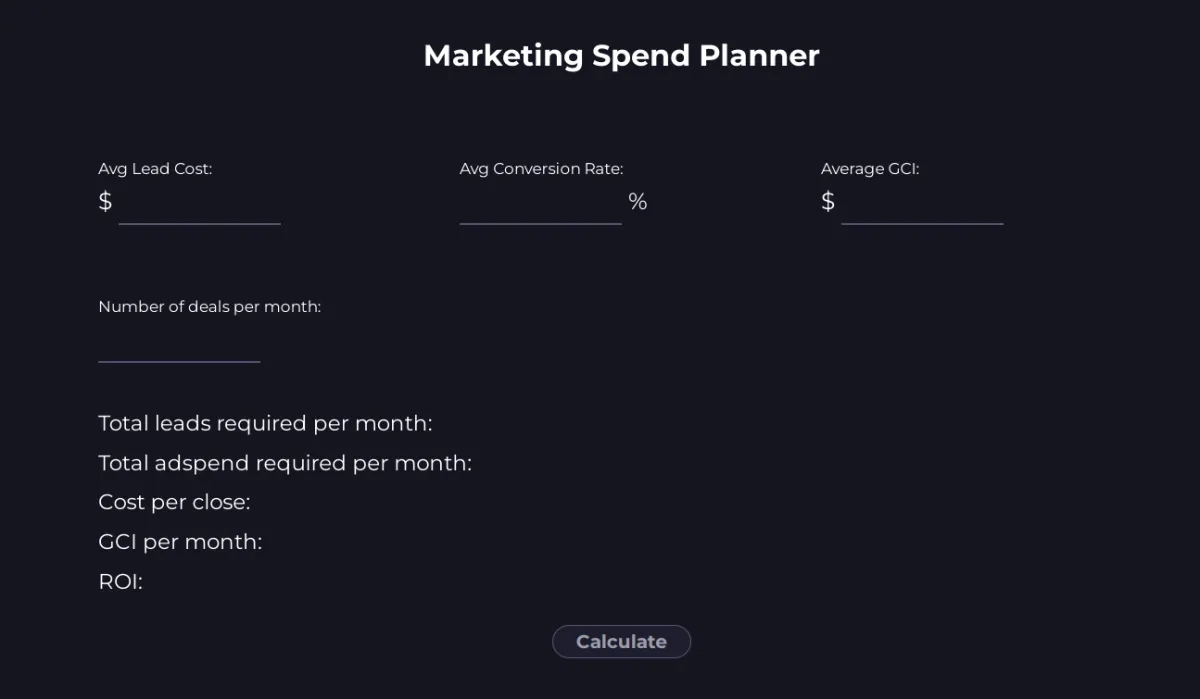
Task: Click the 'ROI:' result label
Action: click(121, 581)
